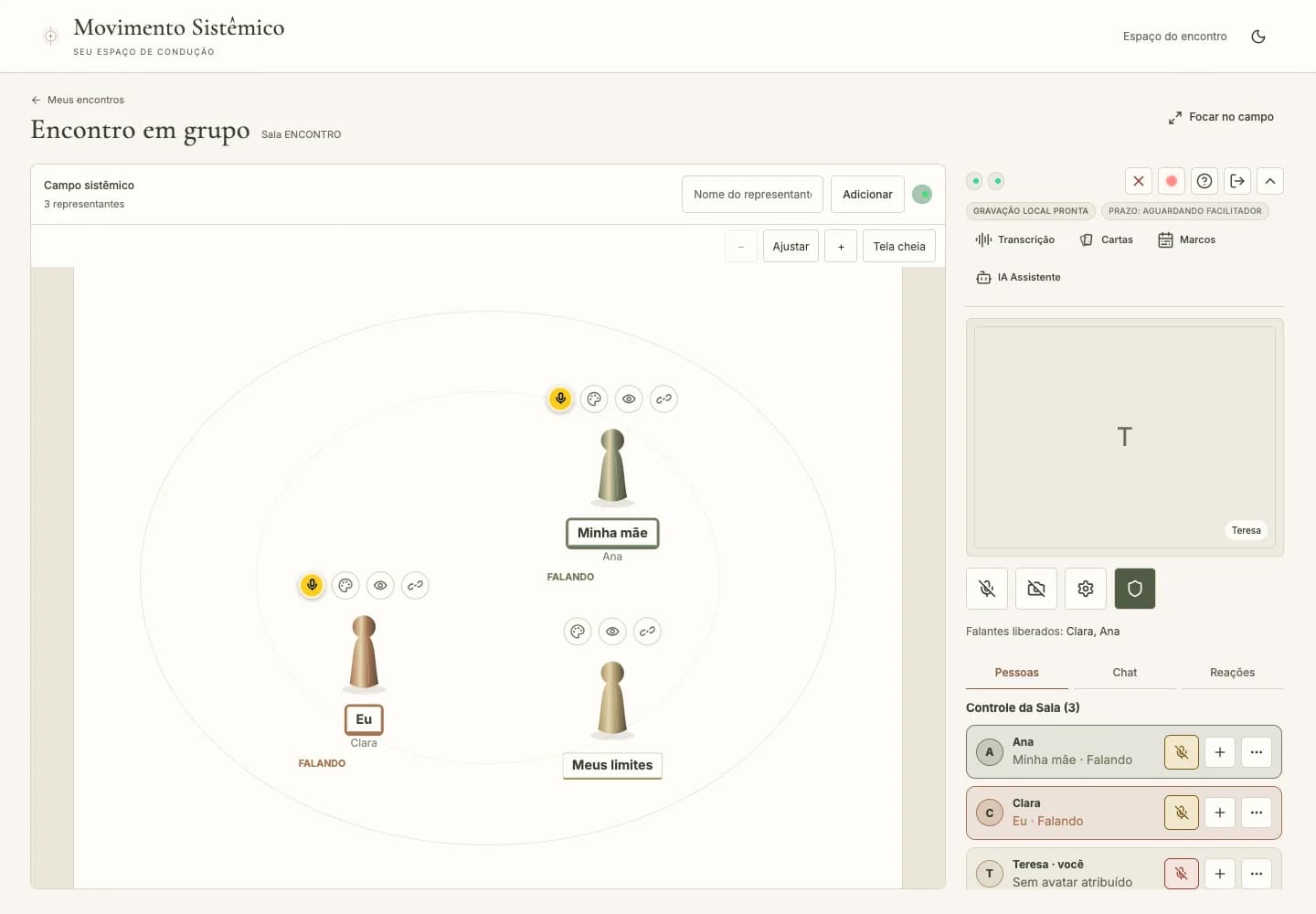The image size is (1316, 914).
Task: Launch the IA Assistente
Action: (1018, 277)
